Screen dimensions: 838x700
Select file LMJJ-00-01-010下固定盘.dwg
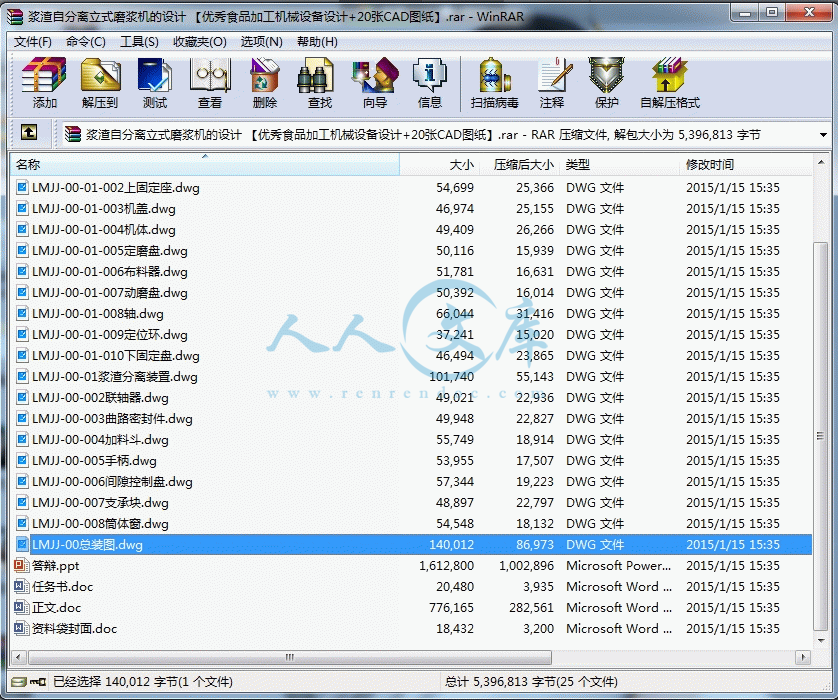point(115,356)
